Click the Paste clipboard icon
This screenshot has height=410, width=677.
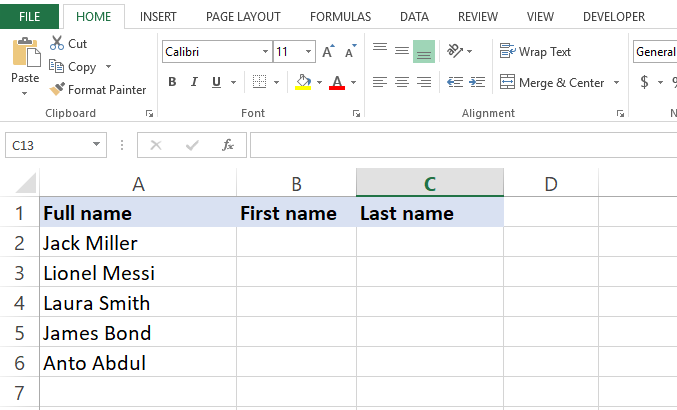(26, 52)
